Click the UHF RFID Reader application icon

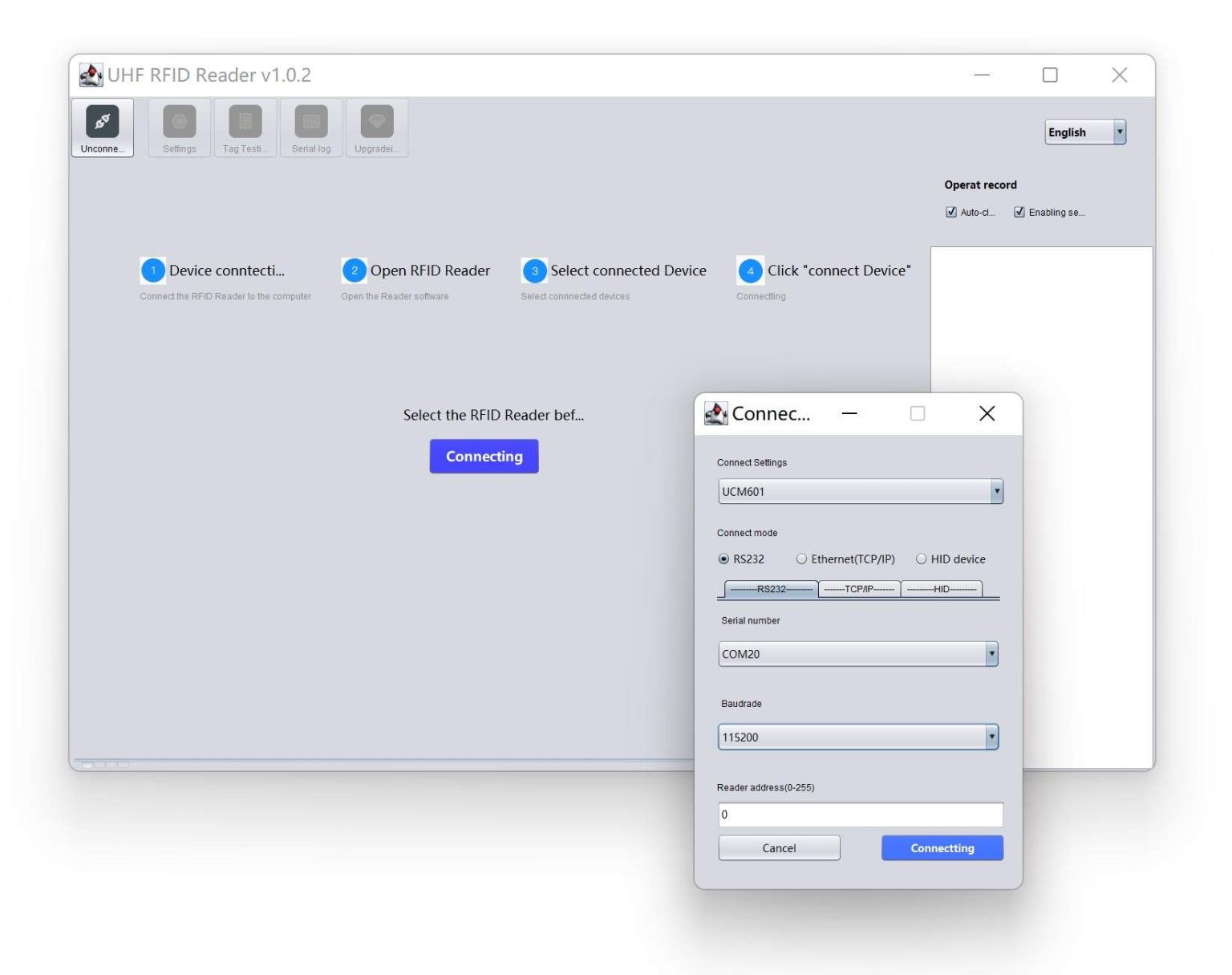pos(91,74)
